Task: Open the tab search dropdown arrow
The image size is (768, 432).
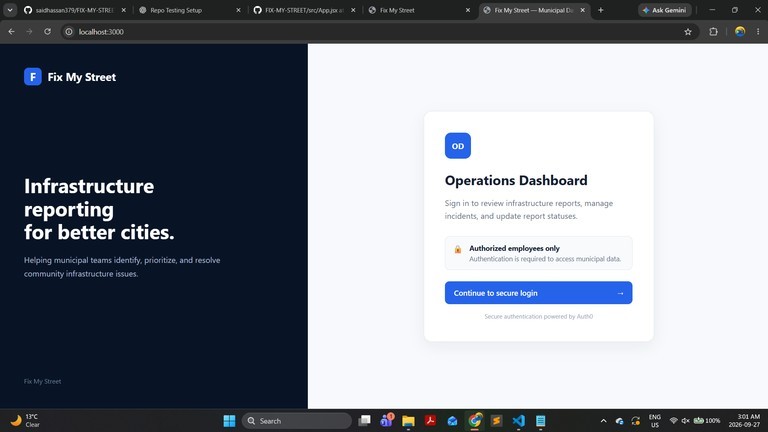Action: (x=10, y=10)
